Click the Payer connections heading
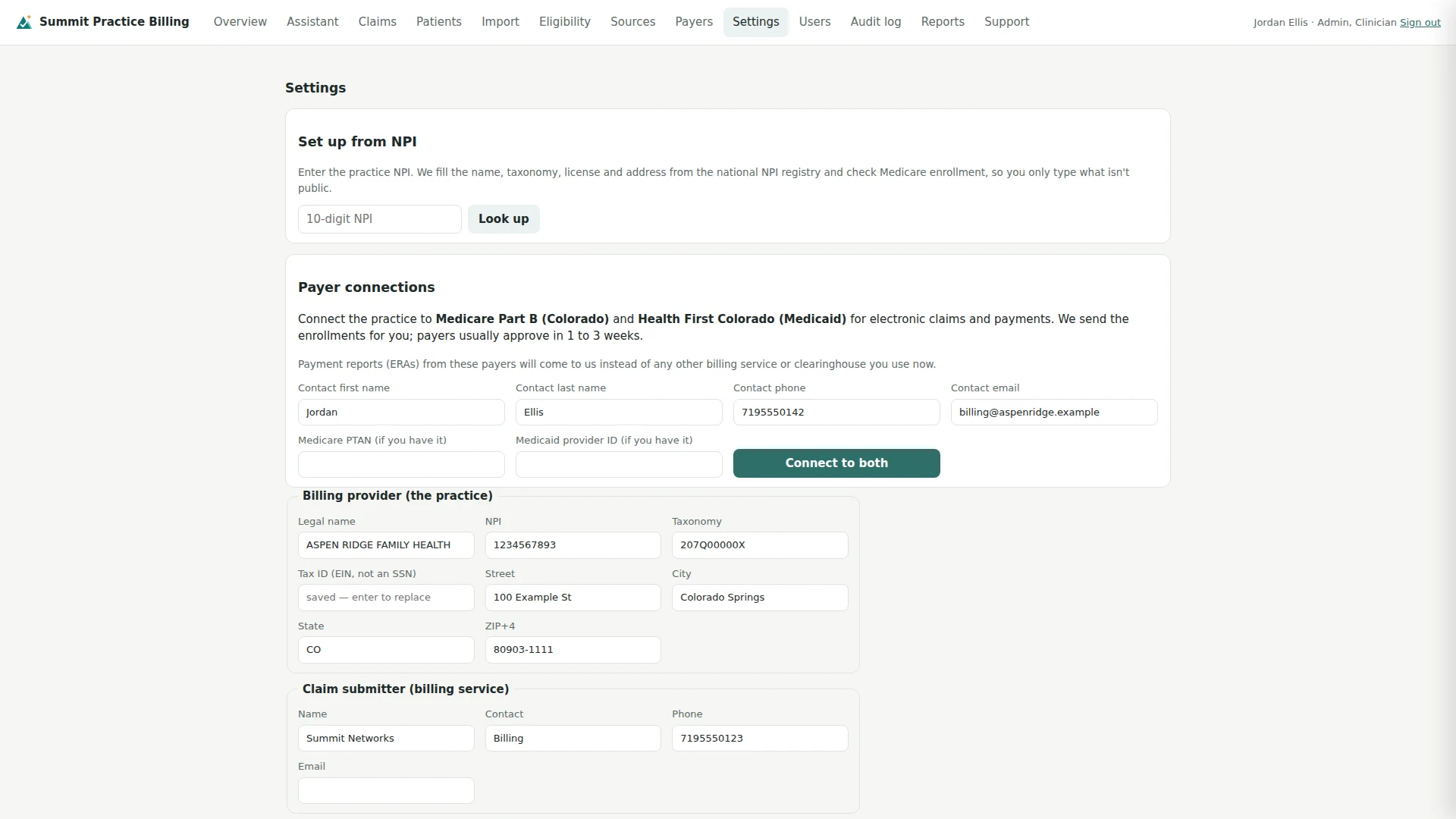Image resolution: width=1456 pixels, height=819 pixels. click(366, 287)
